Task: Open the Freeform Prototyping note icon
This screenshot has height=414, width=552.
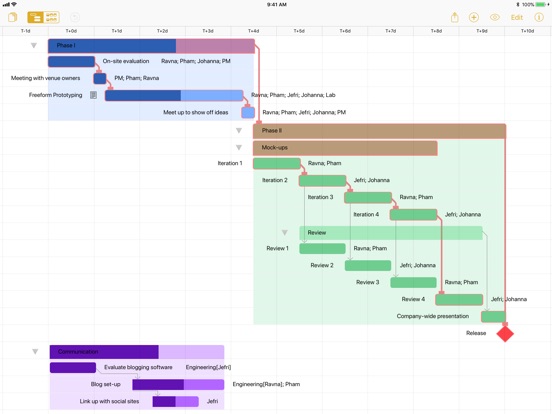Action: (93, 95)
